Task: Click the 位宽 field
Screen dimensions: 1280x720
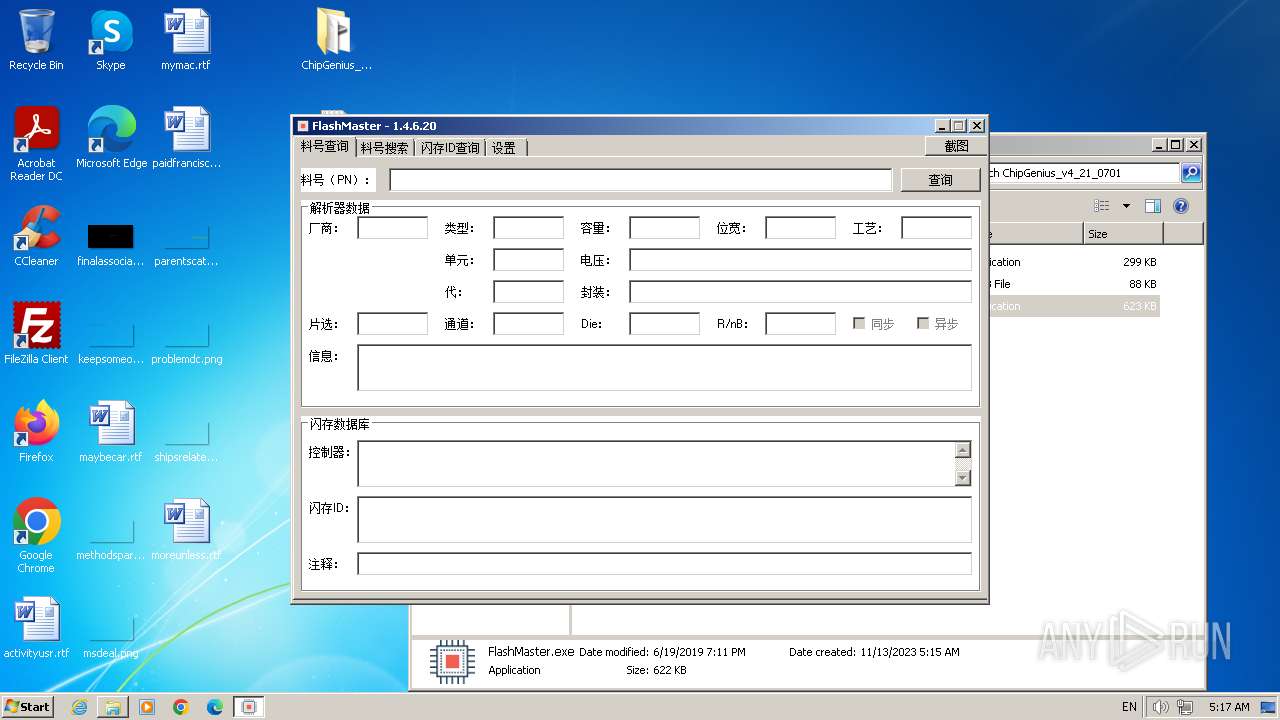Action: coord(800,228)
